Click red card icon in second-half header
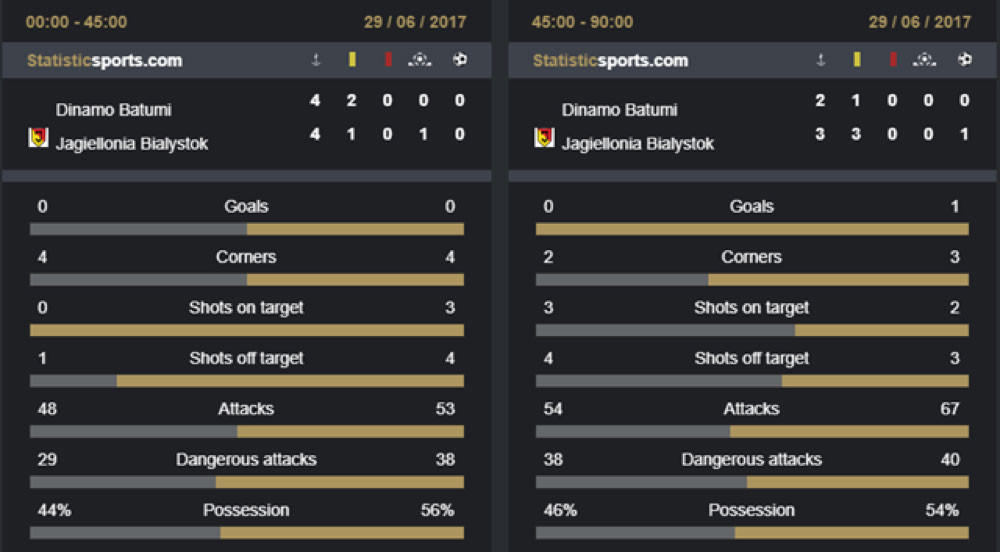Image resolution: width=1000 pixels, height=552 pixels. (893, 59)
